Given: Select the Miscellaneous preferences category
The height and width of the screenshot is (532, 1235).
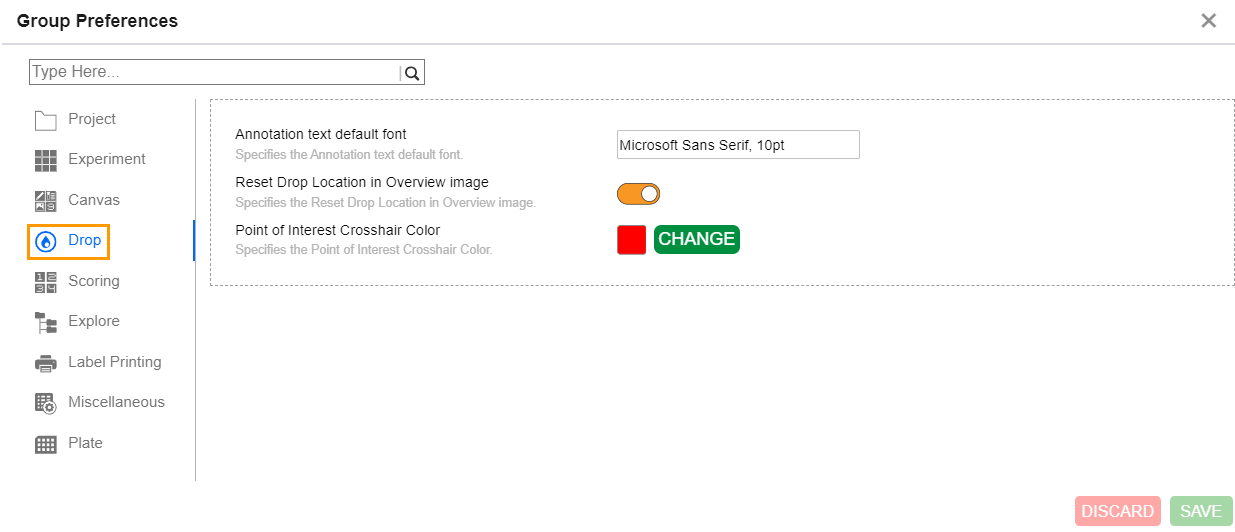Looking at the screenshot, I should click(x=116, y=402).
